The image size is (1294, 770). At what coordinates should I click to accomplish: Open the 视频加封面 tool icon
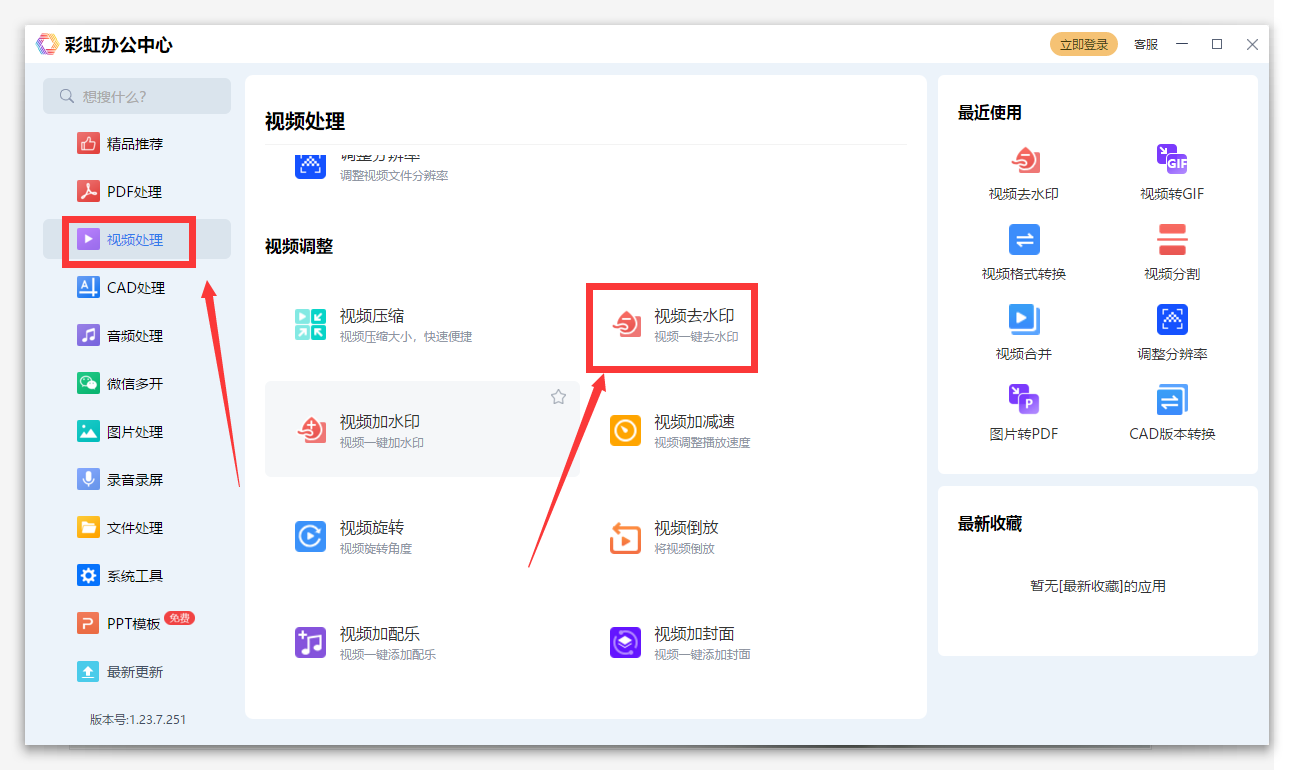pyautogui.click(x=625, y=643)
